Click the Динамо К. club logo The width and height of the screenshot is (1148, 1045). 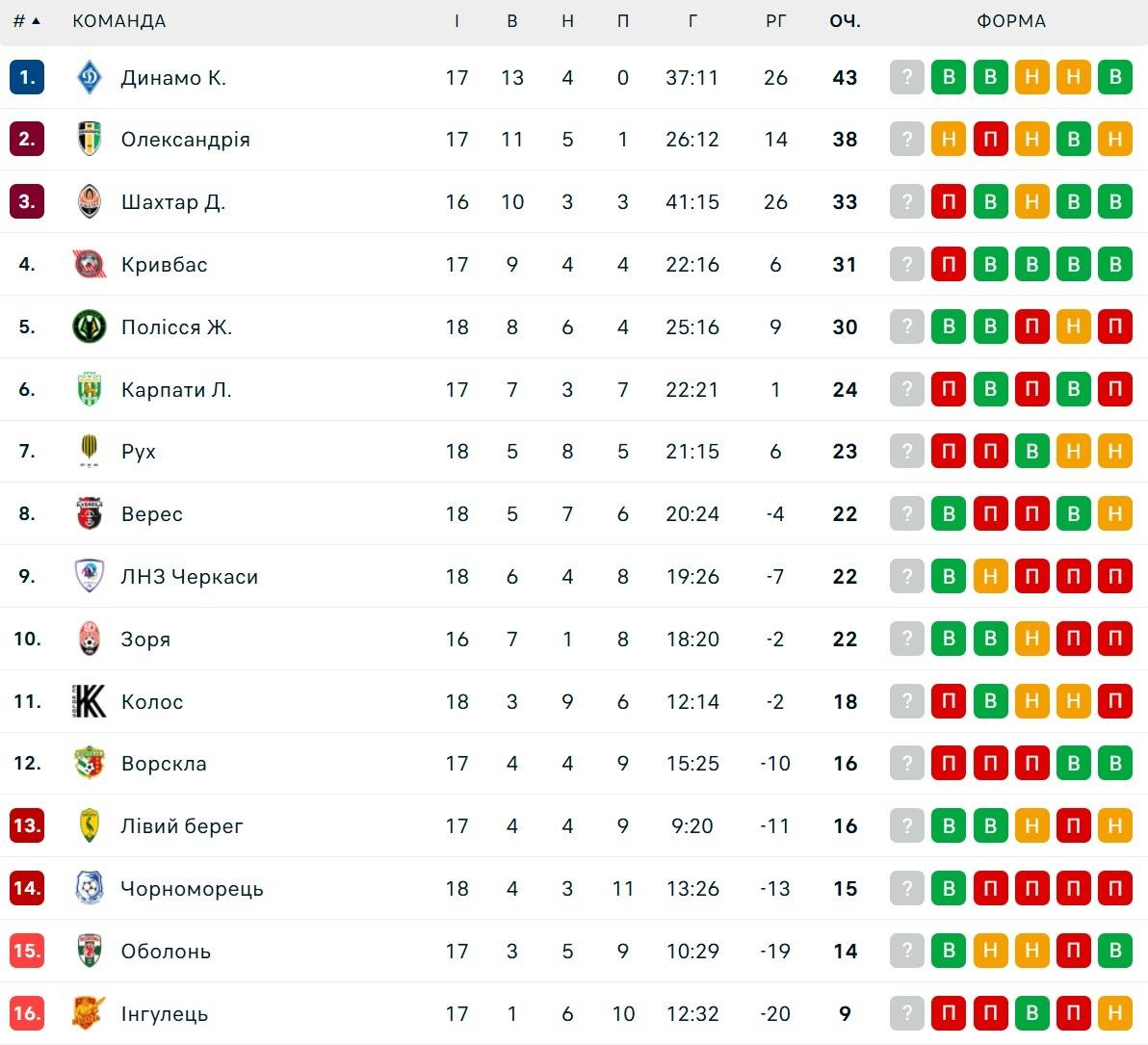coord(90,77)
